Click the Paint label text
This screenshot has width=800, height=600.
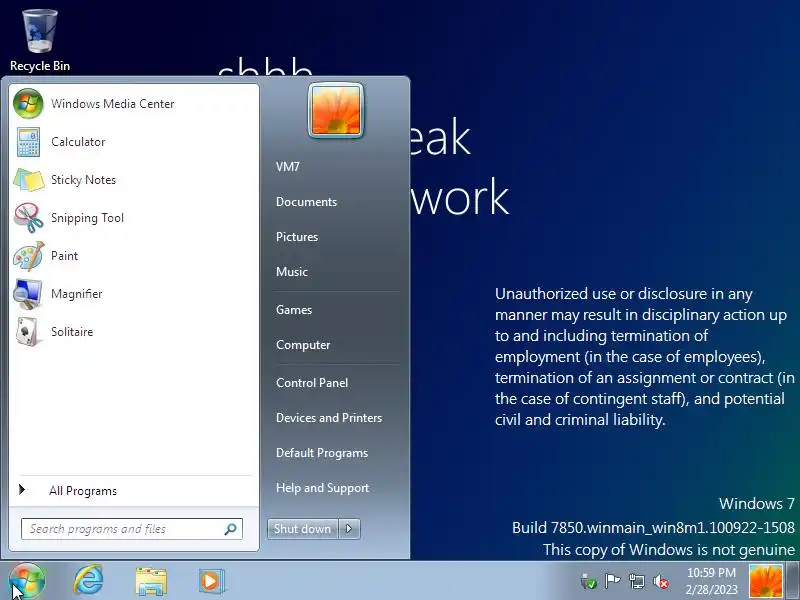tap(64, 256)
